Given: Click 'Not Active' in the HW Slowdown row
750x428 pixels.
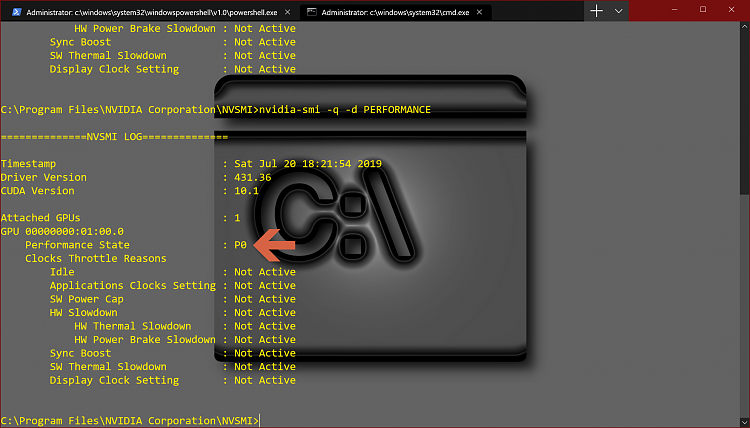Looking at the screenshot, I should (x=265, y=313).
